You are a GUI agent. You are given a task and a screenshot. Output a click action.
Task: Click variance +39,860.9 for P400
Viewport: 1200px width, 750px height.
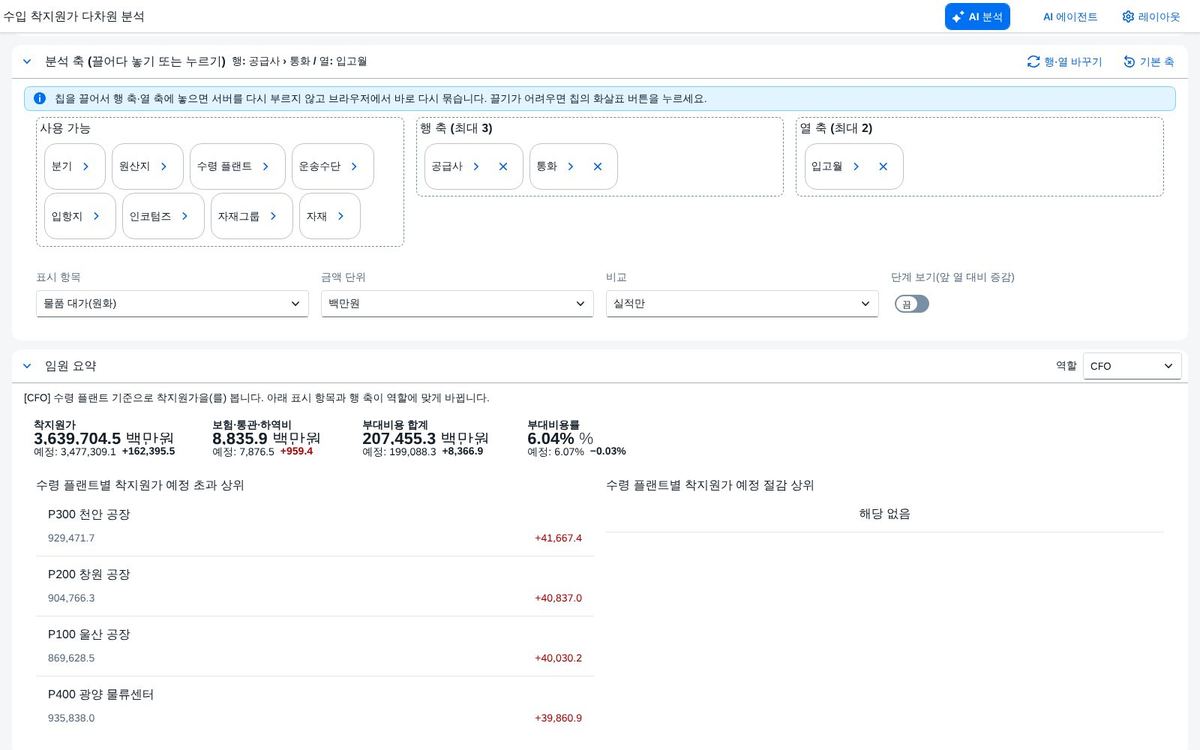[558, 718]
